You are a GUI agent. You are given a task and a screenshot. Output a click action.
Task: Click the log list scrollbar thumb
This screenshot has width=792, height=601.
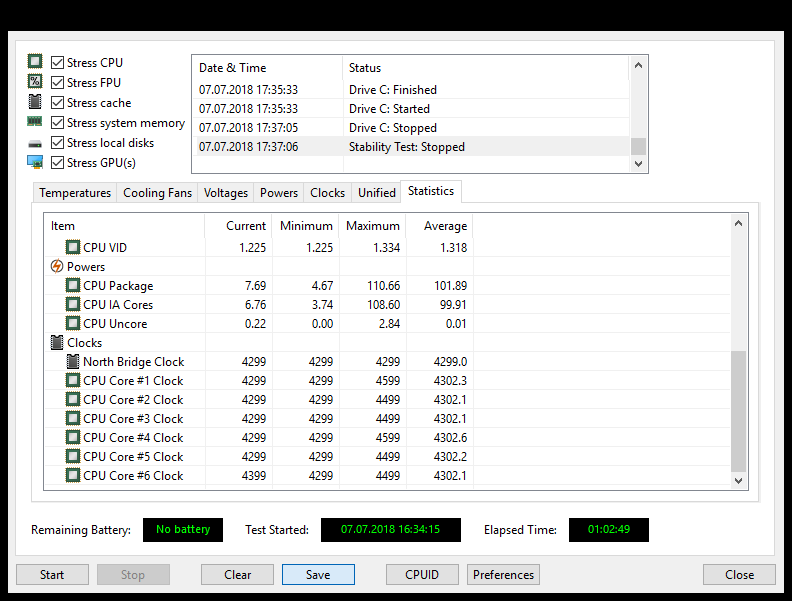638,146
